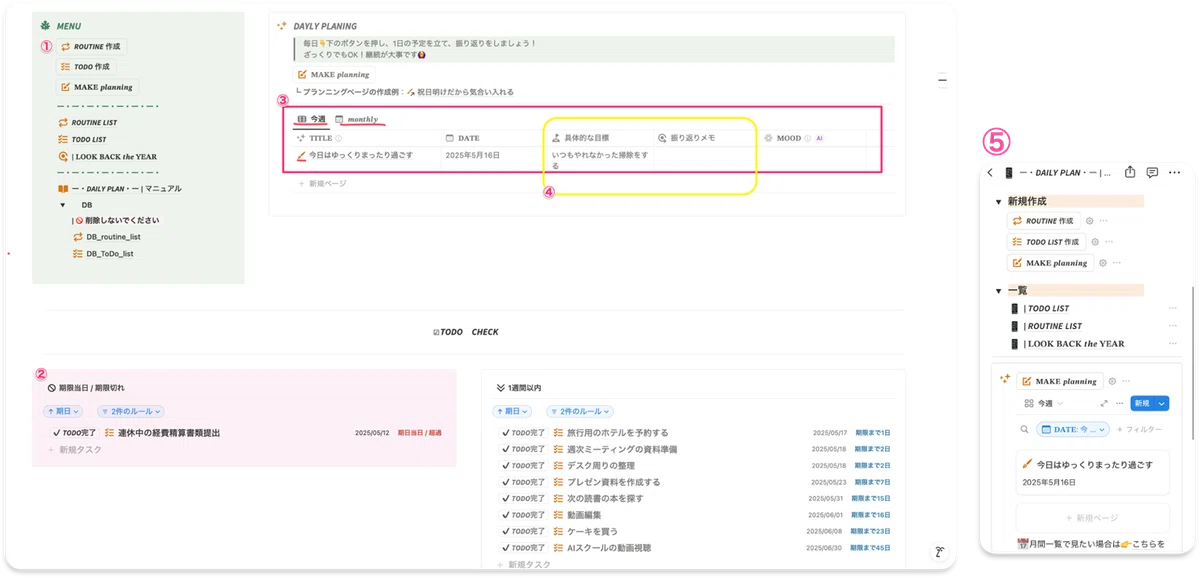Collapse the 一覧 section in the mobile view
This screenshot has width=1200, height=578.
[998, 290]
